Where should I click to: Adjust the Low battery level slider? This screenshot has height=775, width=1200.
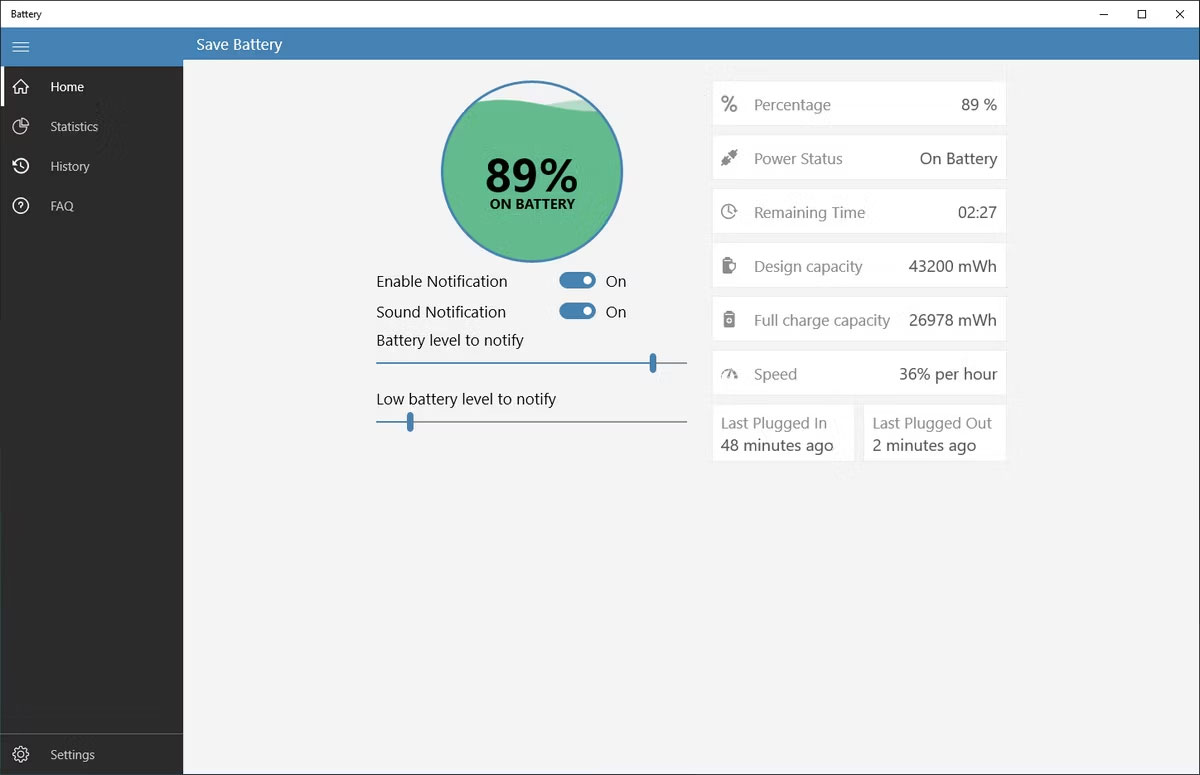pos(408,422)
